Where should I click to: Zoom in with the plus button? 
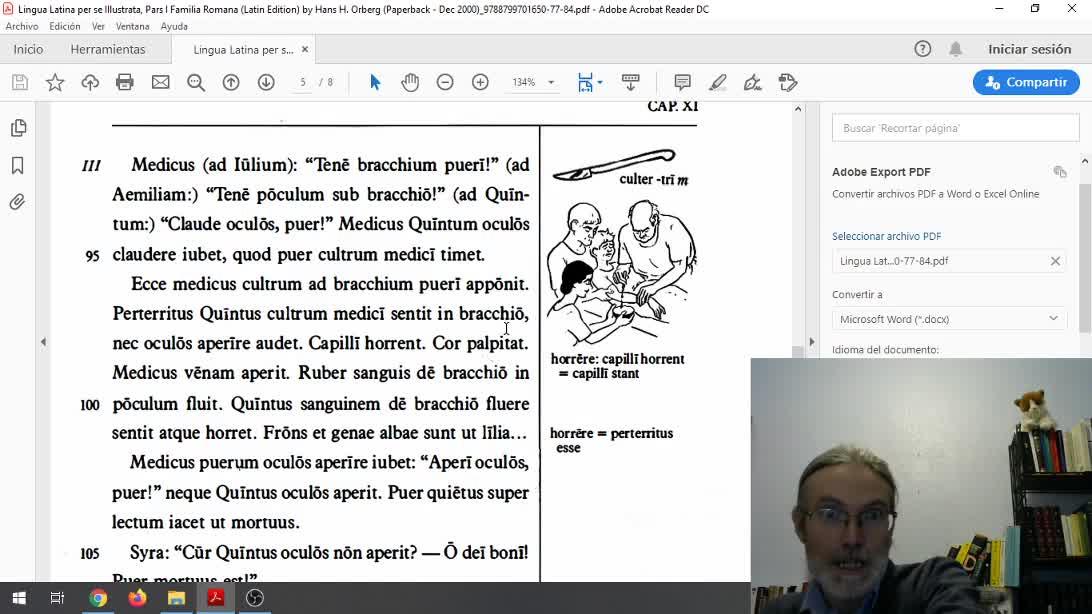click(481, 82)
